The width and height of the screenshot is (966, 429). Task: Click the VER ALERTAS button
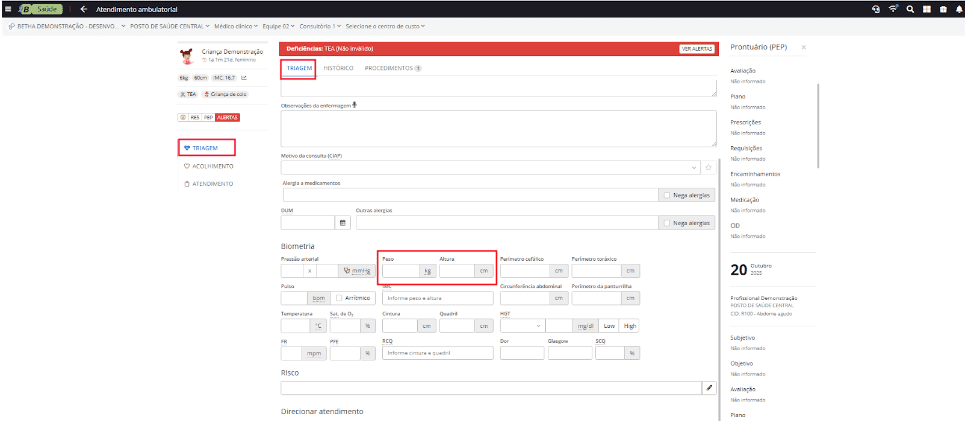696,48
